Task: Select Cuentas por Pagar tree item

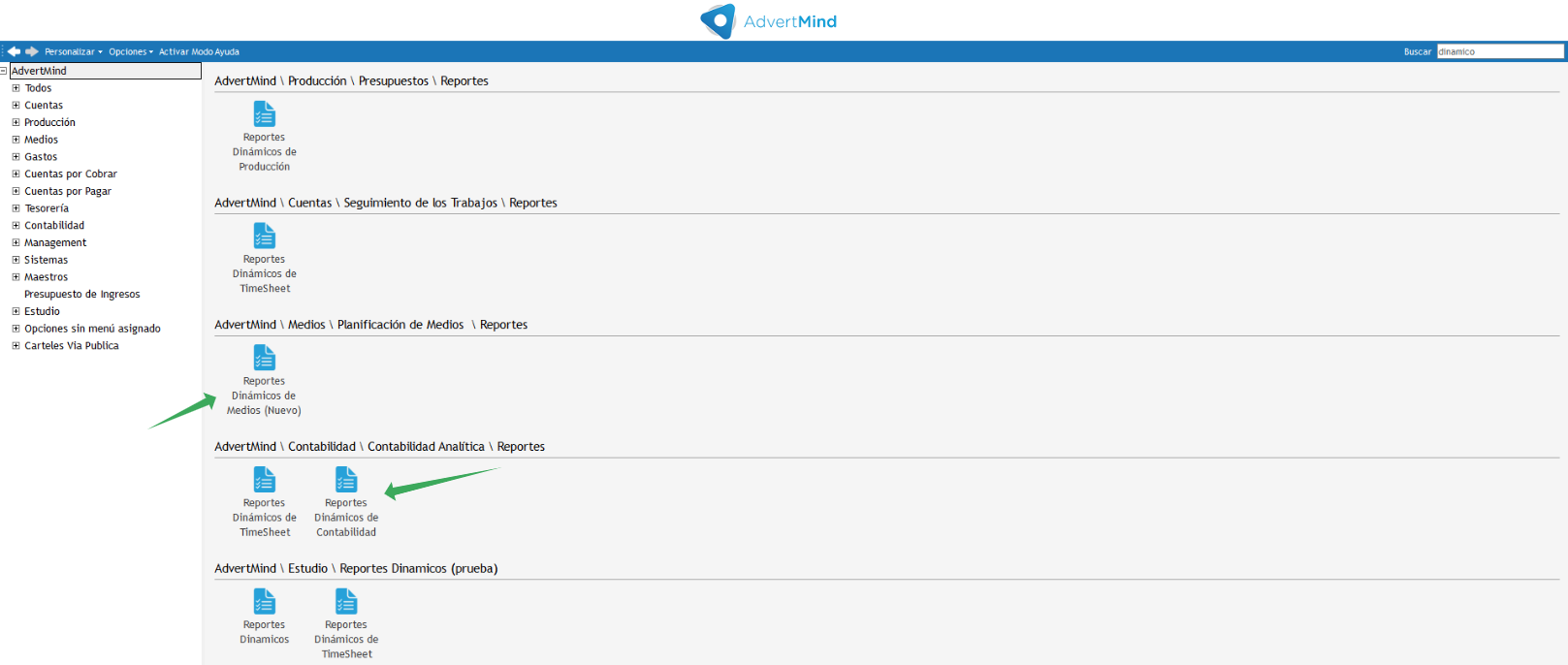Action: 68,191
